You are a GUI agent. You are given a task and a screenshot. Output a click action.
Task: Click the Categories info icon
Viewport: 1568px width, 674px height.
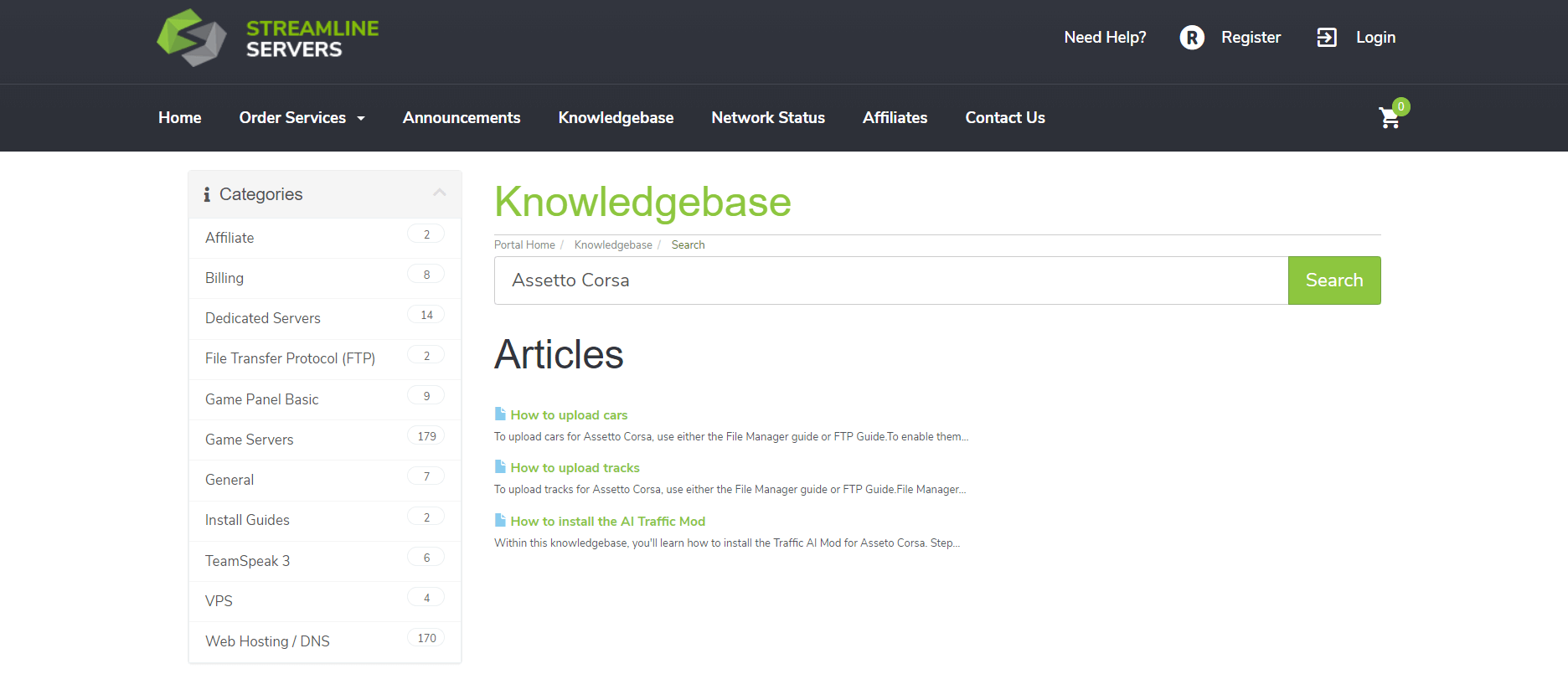click(207, 194)
